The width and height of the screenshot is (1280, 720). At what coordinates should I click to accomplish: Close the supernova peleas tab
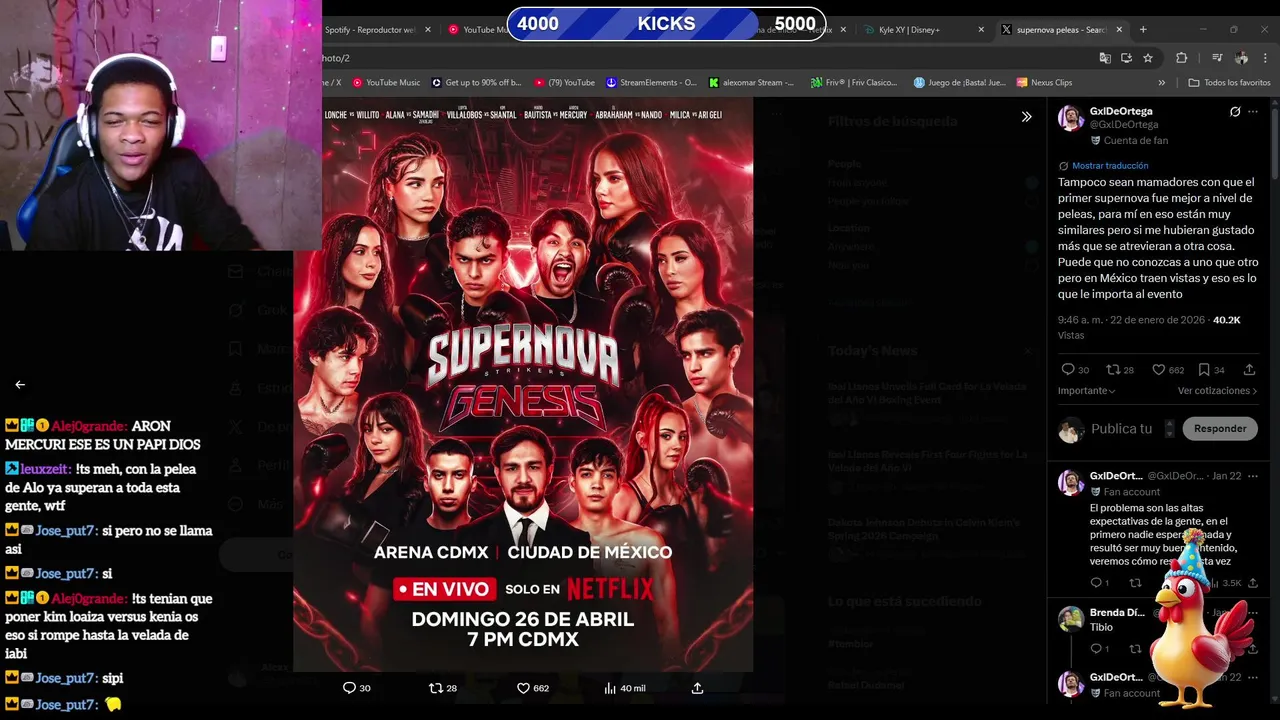1119,29
